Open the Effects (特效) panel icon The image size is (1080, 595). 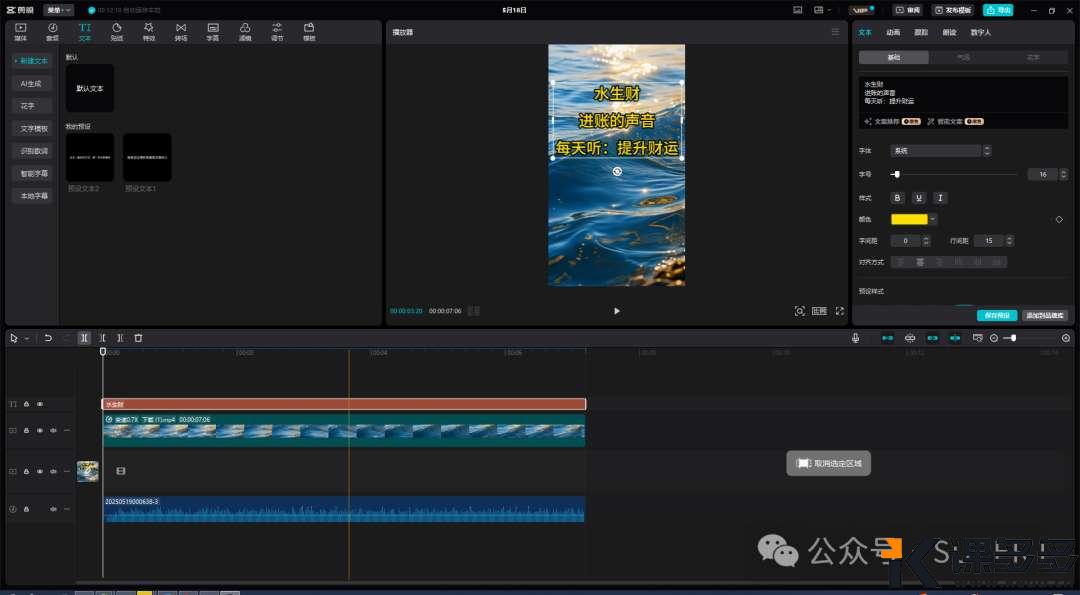click(148, 31)
